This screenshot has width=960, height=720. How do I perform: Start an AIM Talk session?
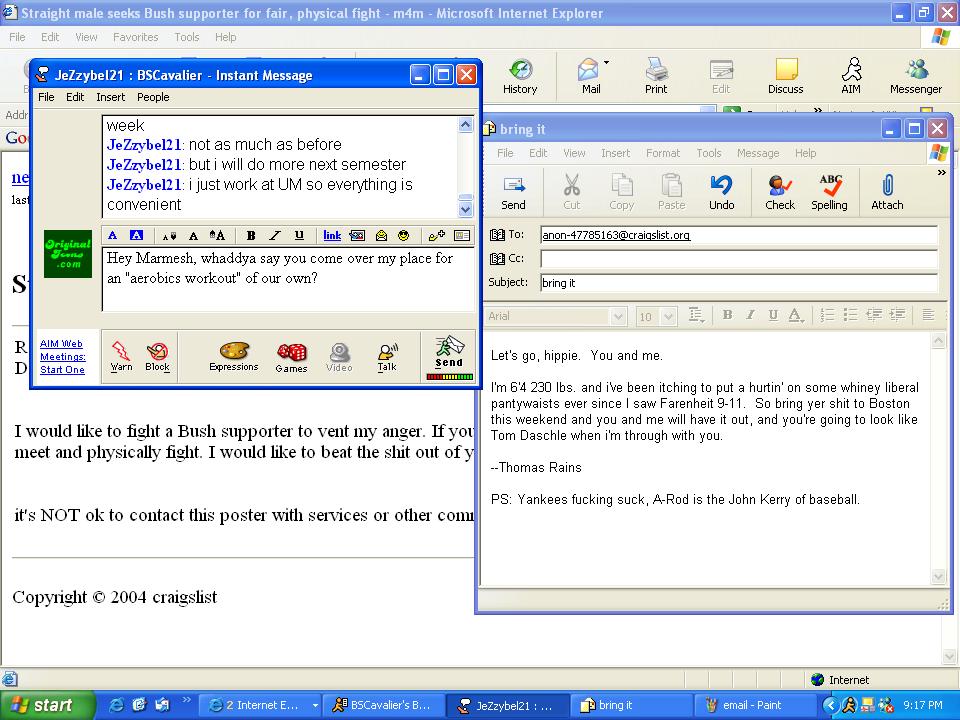pos(387,357)
